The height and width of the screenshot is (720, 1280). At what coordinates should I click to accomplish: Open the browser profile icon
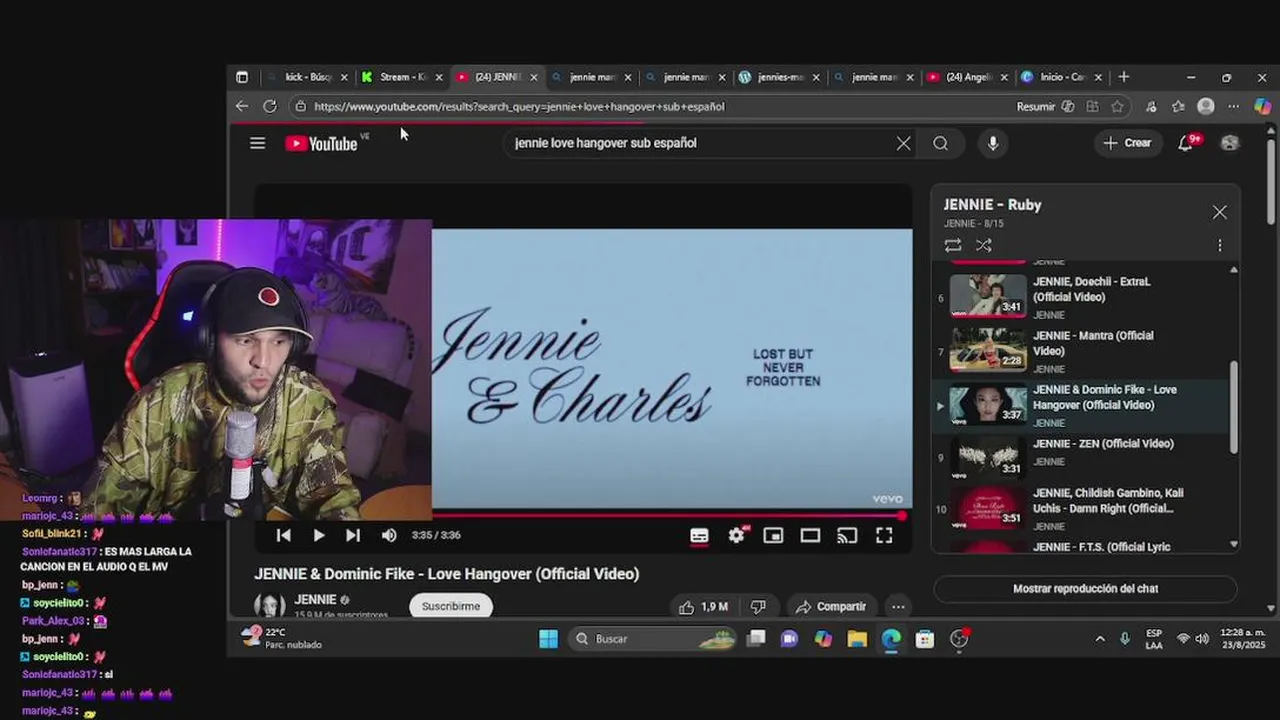[1206, 106]
